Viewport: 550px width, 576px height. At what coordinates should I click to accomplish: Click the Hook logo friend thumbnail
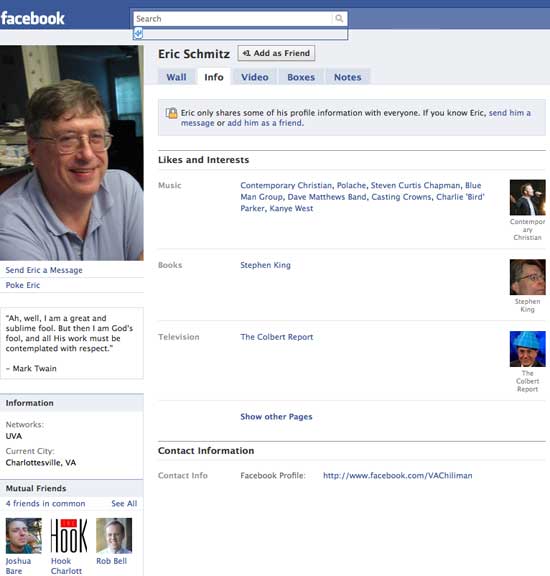69,536
